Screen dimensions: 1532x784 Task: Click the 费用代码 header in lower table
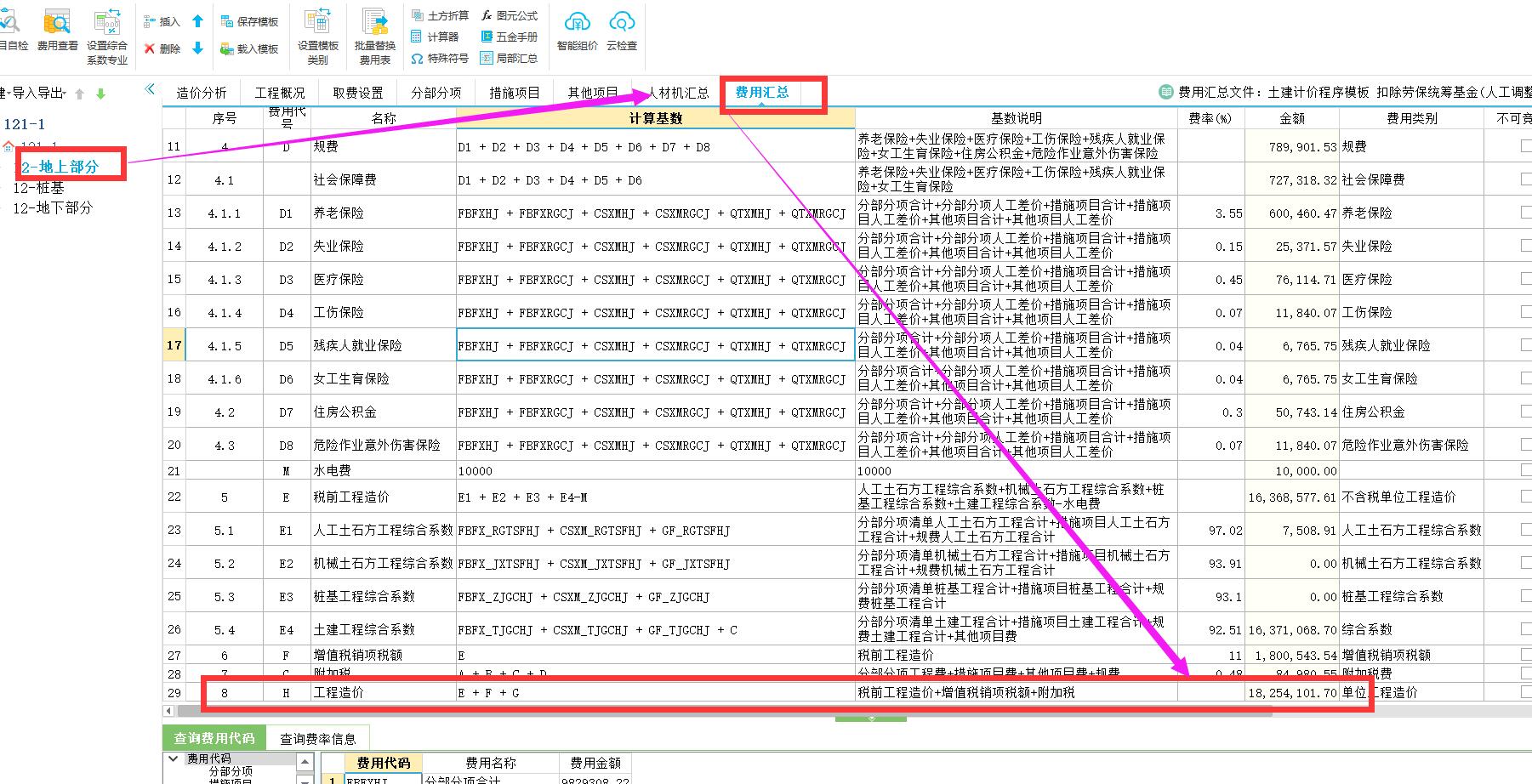(383, 763)
